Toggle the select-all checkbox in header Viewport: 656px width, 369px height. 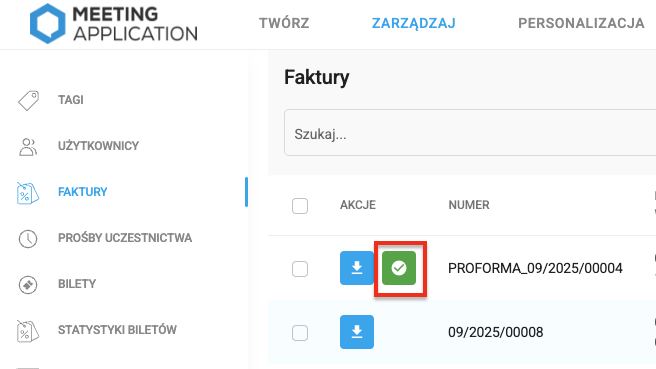(300, 206)
